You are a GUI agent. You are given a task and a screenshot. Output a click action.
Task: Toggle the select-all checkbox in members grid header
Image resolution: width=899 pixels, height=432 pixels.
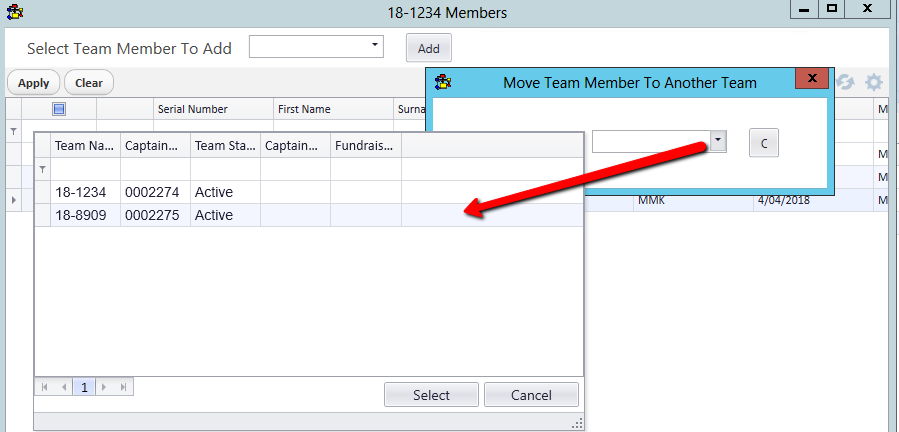(x=59, y=109)
